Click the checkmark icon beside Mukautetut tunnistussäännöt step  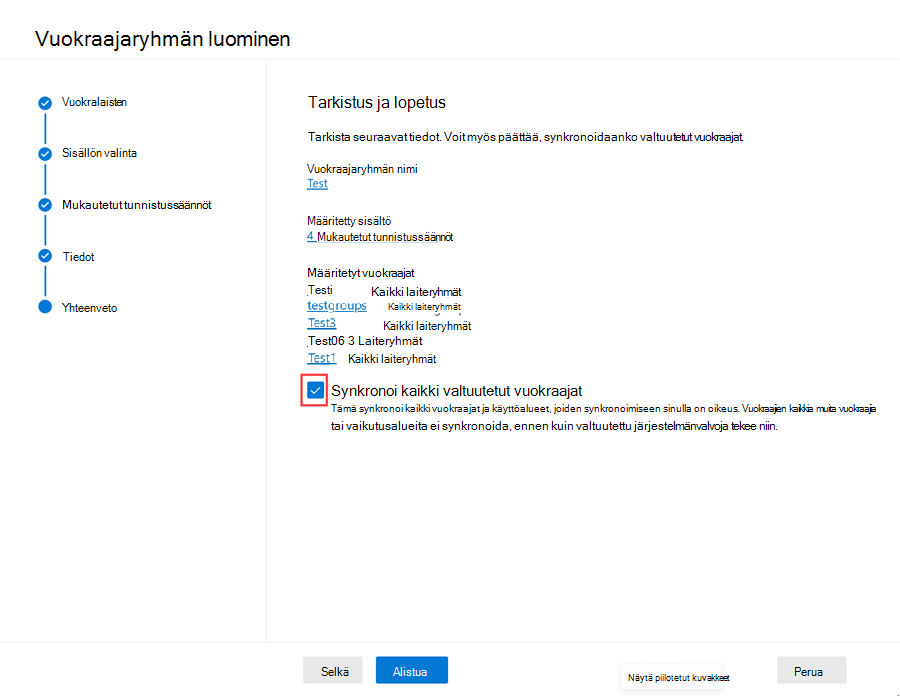point(45,205)
